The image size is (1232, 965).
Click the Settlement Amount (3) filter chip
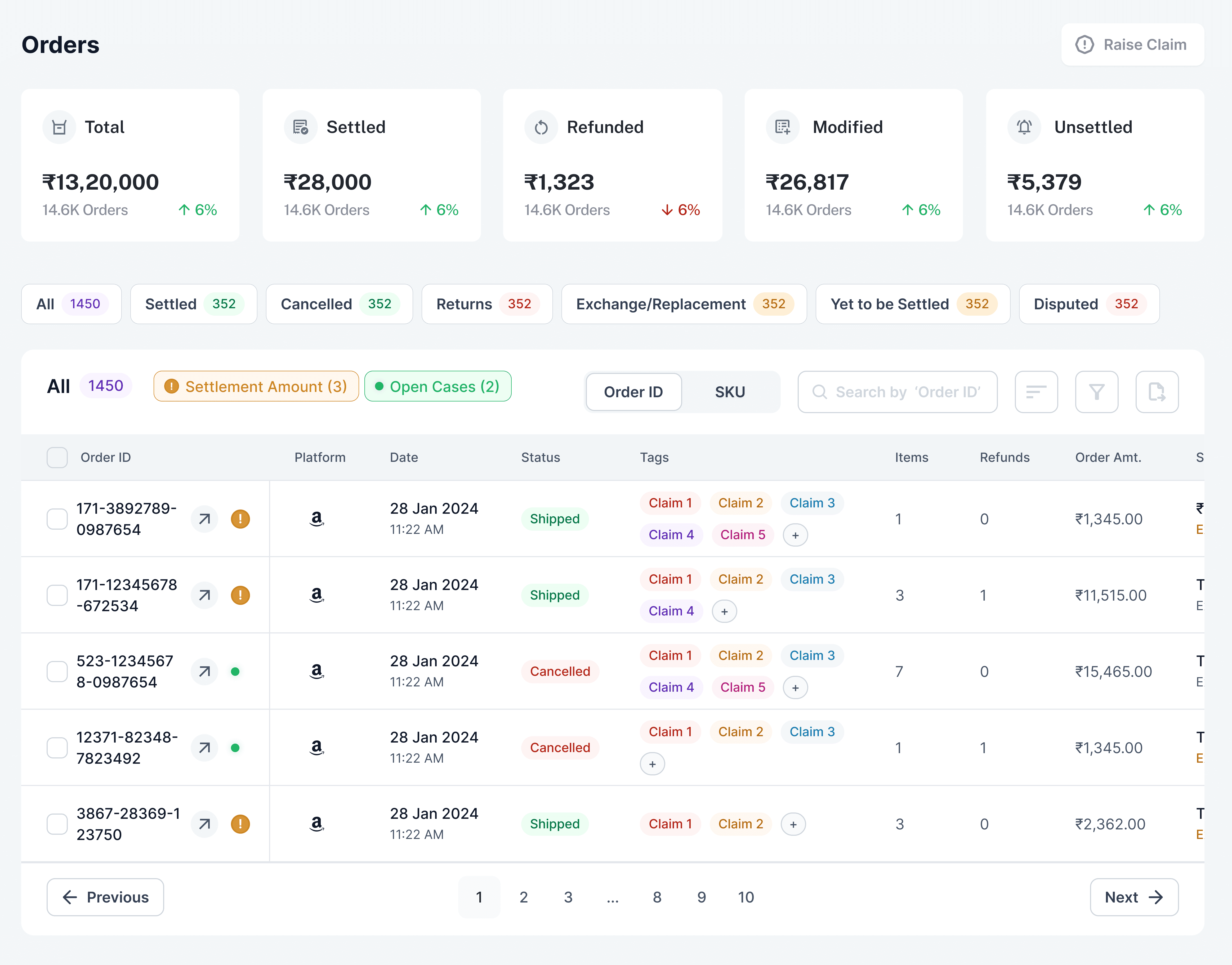pos(256,386)
